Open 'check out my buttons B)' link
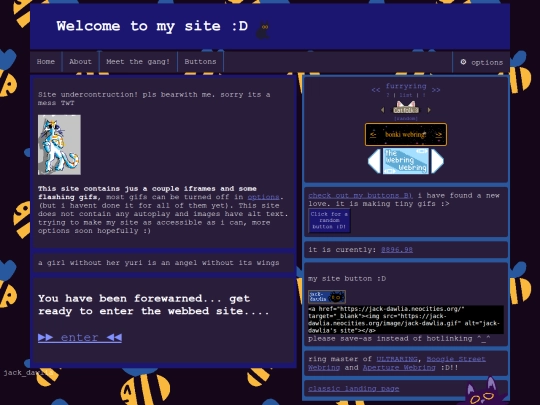The image size is (540, 405). [360, 196]
